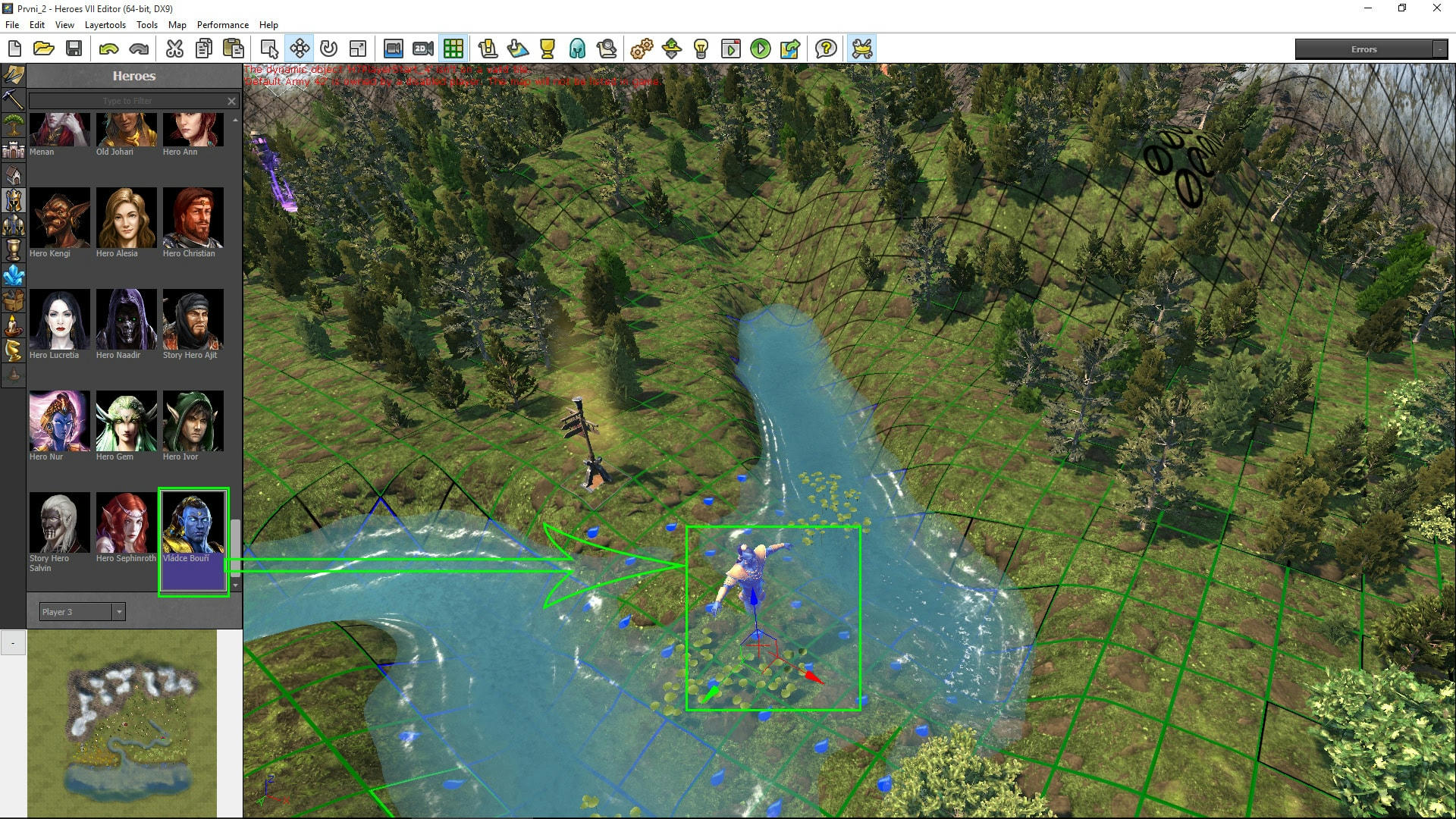1456x819 pixels.
Task: Select the Hero Kengi portrait
Action: pyautogui.click(x=59, y=218)
